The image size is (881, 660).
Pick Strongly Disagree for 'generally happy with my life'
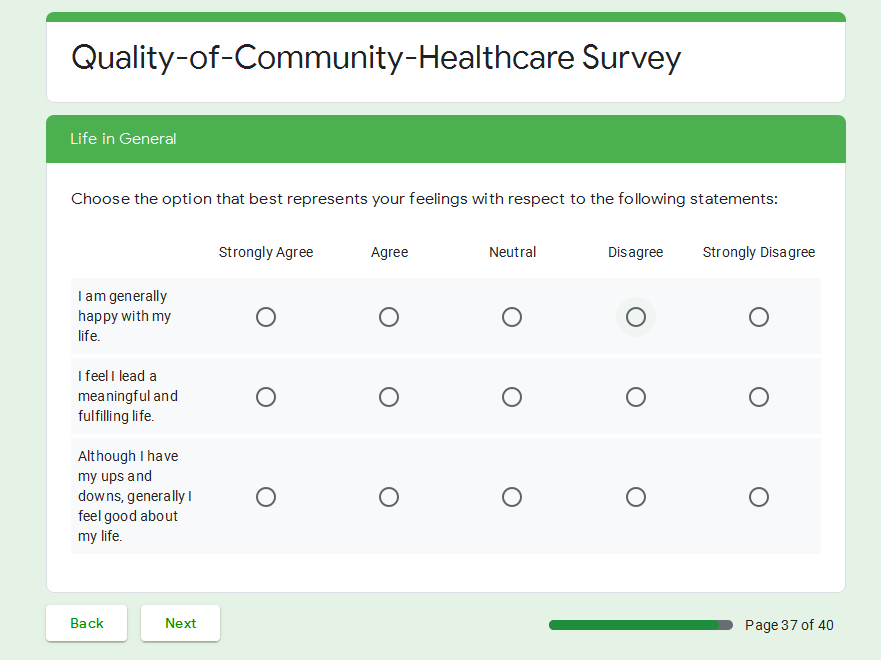pyautogui.click(x=759, y=317)
